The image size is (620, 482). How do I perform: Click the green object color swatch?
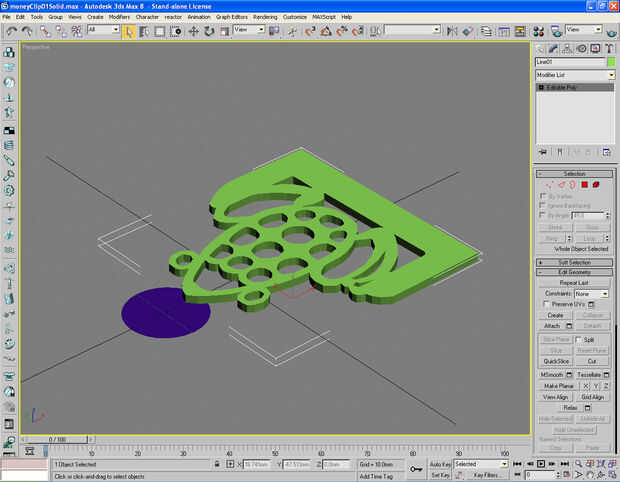tap(610, 62)
